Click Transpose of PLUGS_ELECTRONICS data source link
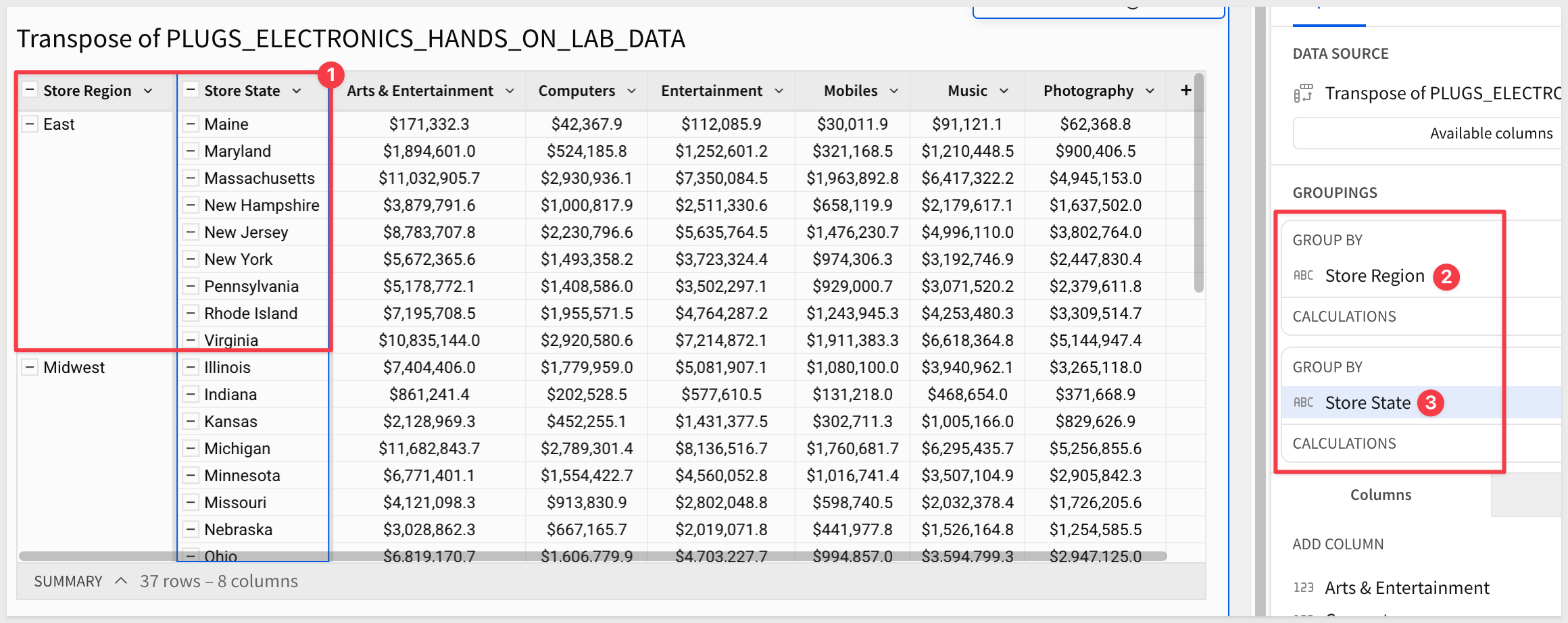The image size is (1568, 623). pos(1442,93)
